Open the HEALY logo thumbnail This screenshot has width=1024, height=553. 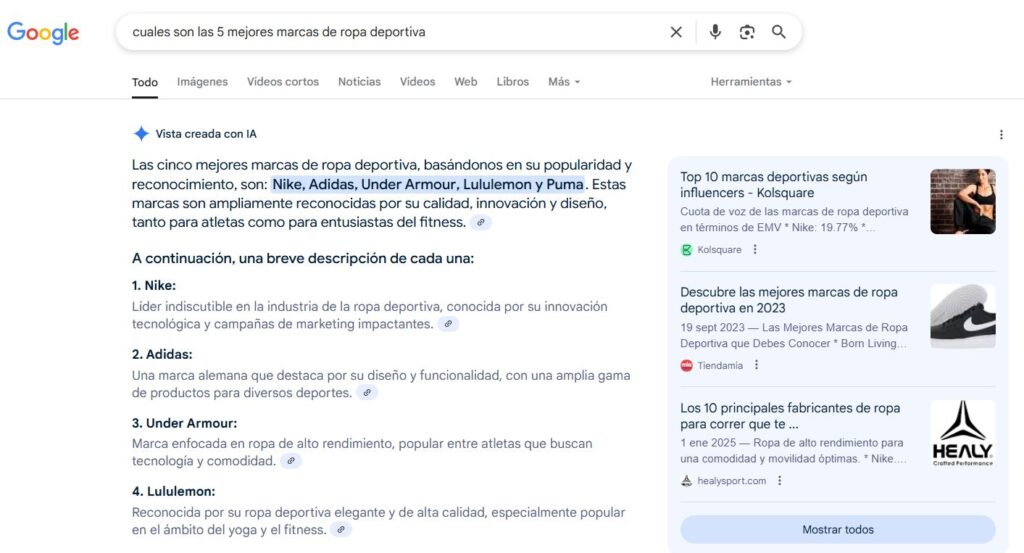[963, 432]
